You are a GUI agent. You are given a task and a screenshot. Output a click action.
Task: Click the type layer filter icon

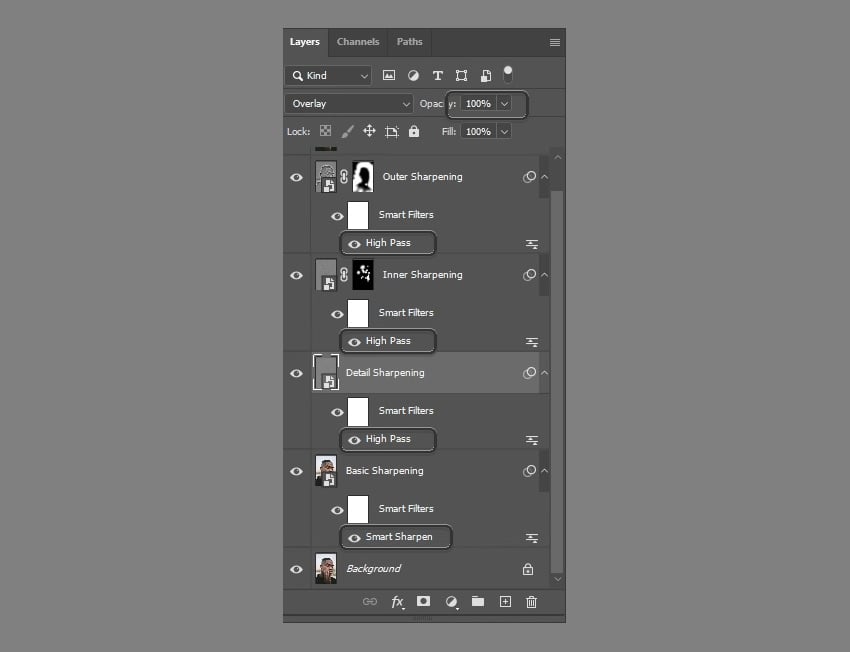coord(437,75)
